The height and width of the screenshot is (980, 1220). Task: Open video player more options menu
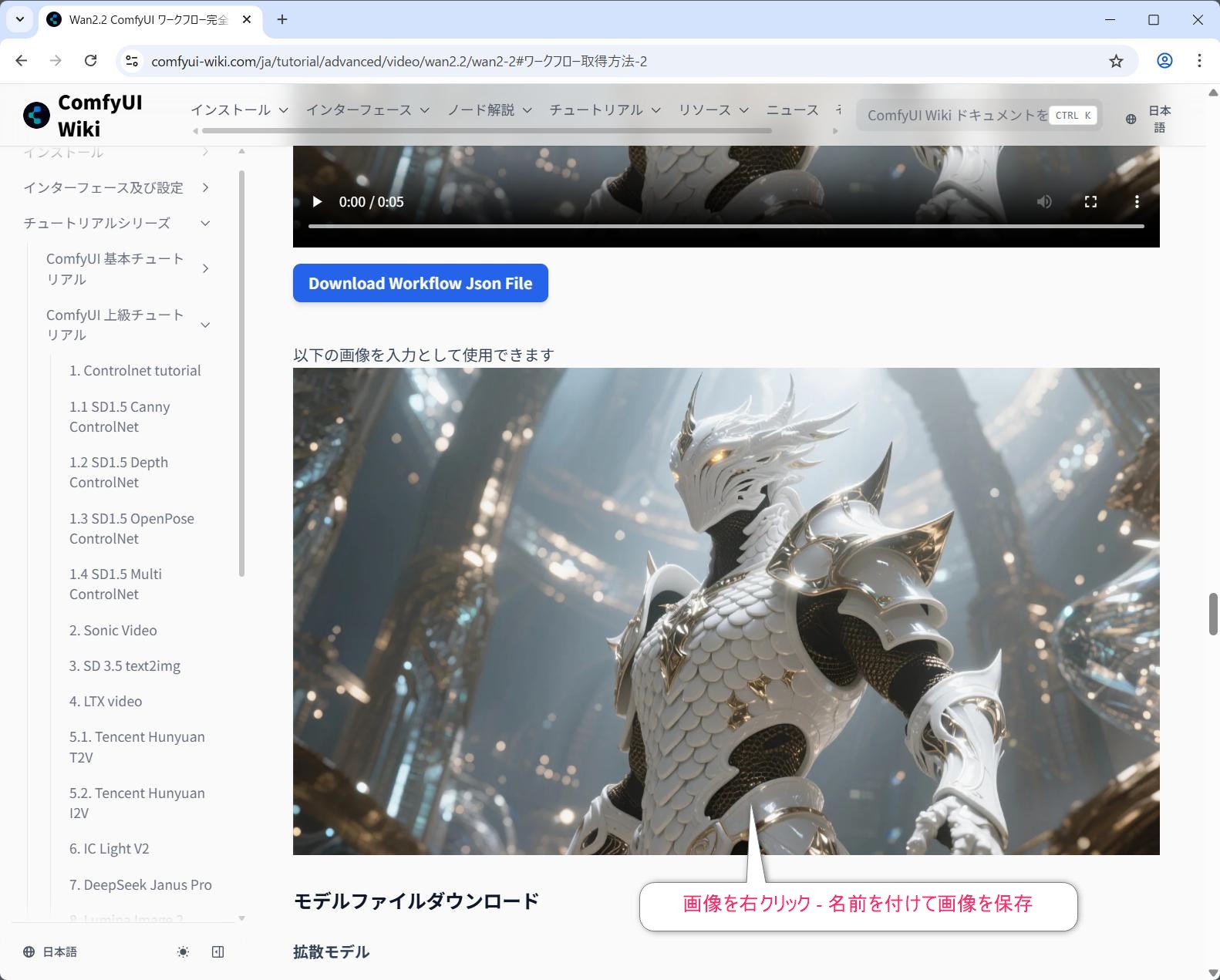[x=1137, y=202]
